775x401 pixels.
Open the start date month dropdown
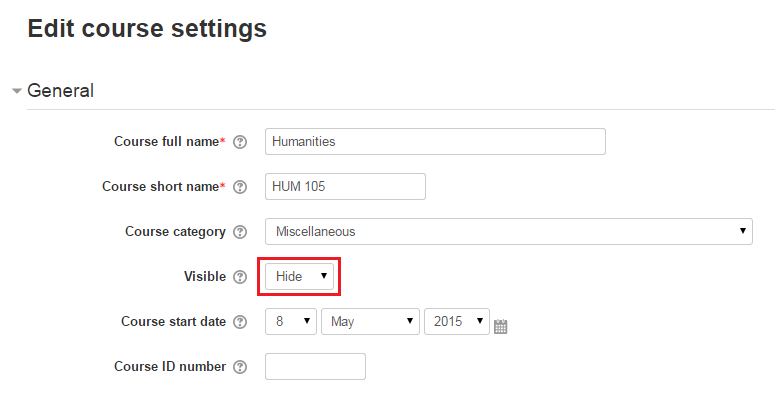(369, 322)
